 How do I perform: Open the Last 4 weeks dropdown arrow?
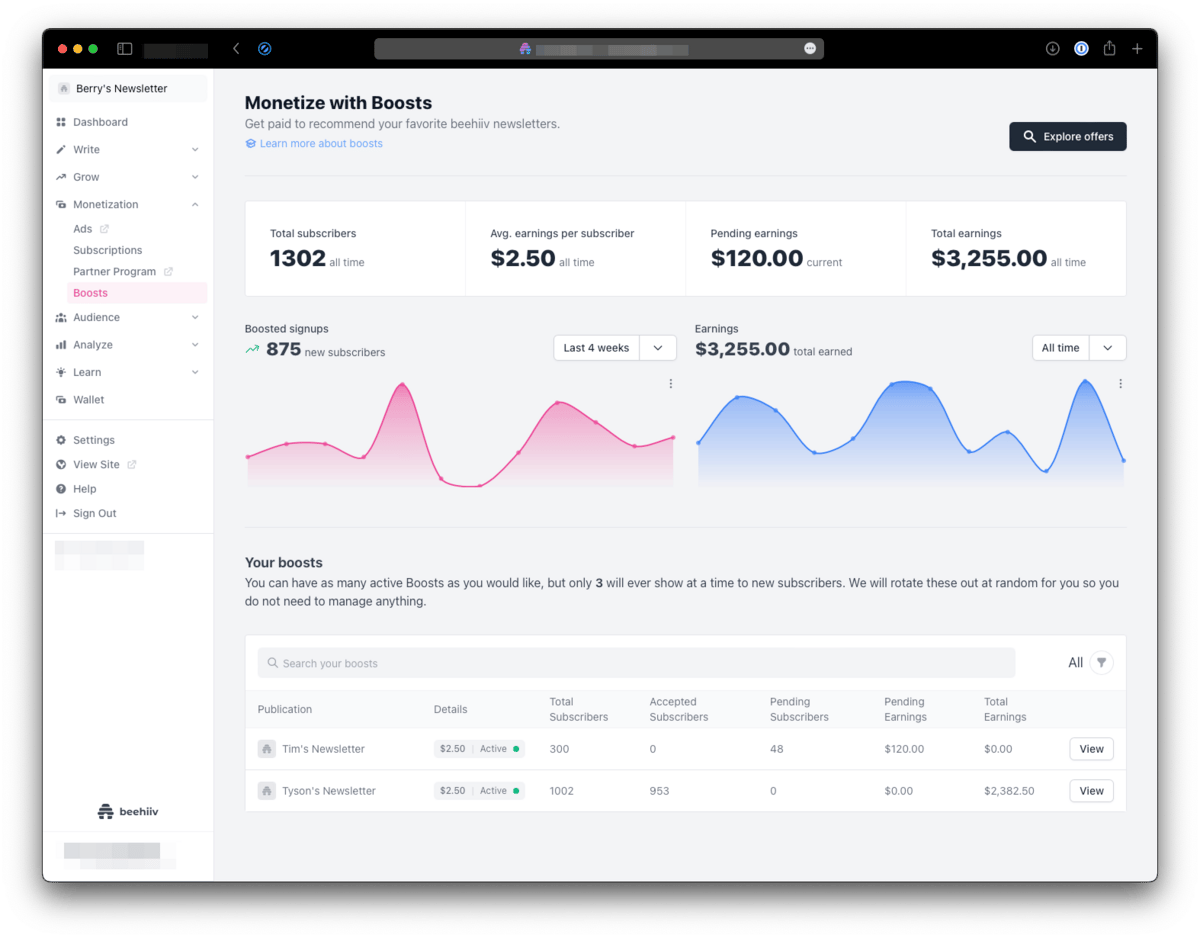point(658,348)
